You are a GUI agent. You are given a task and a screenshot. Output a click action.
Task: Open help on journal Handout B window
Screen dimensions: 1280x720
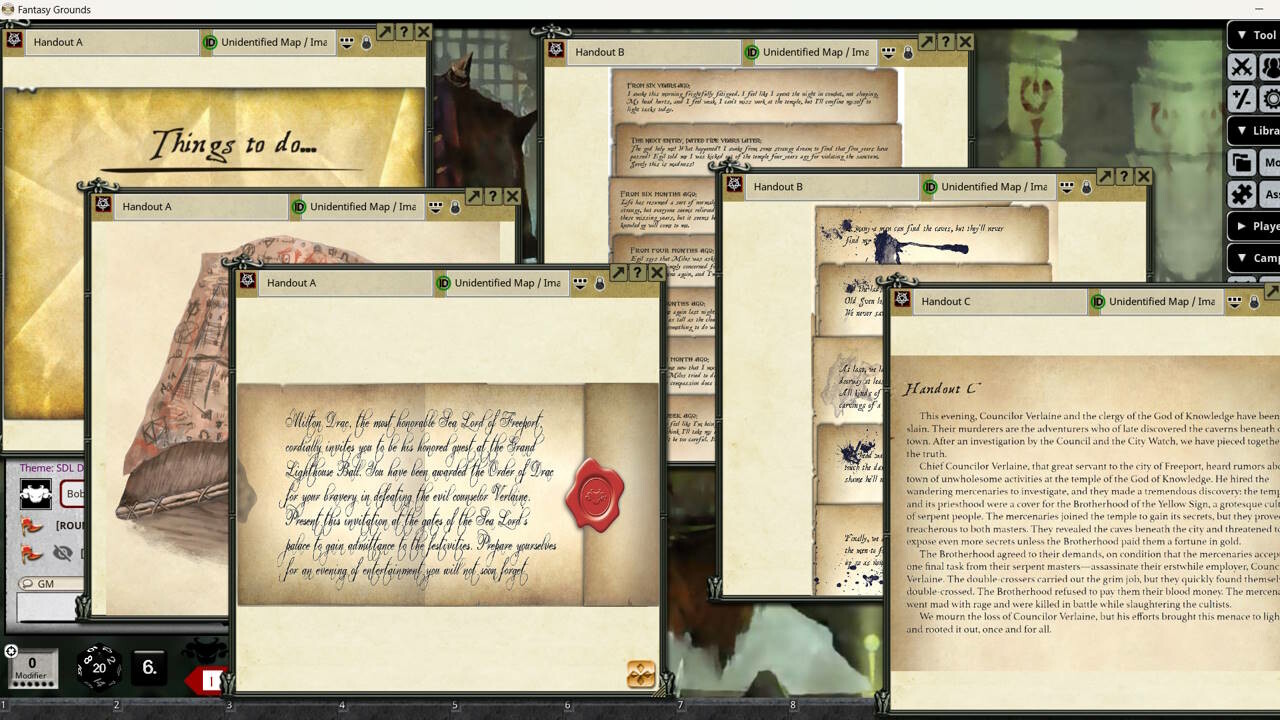click(945, 42)
